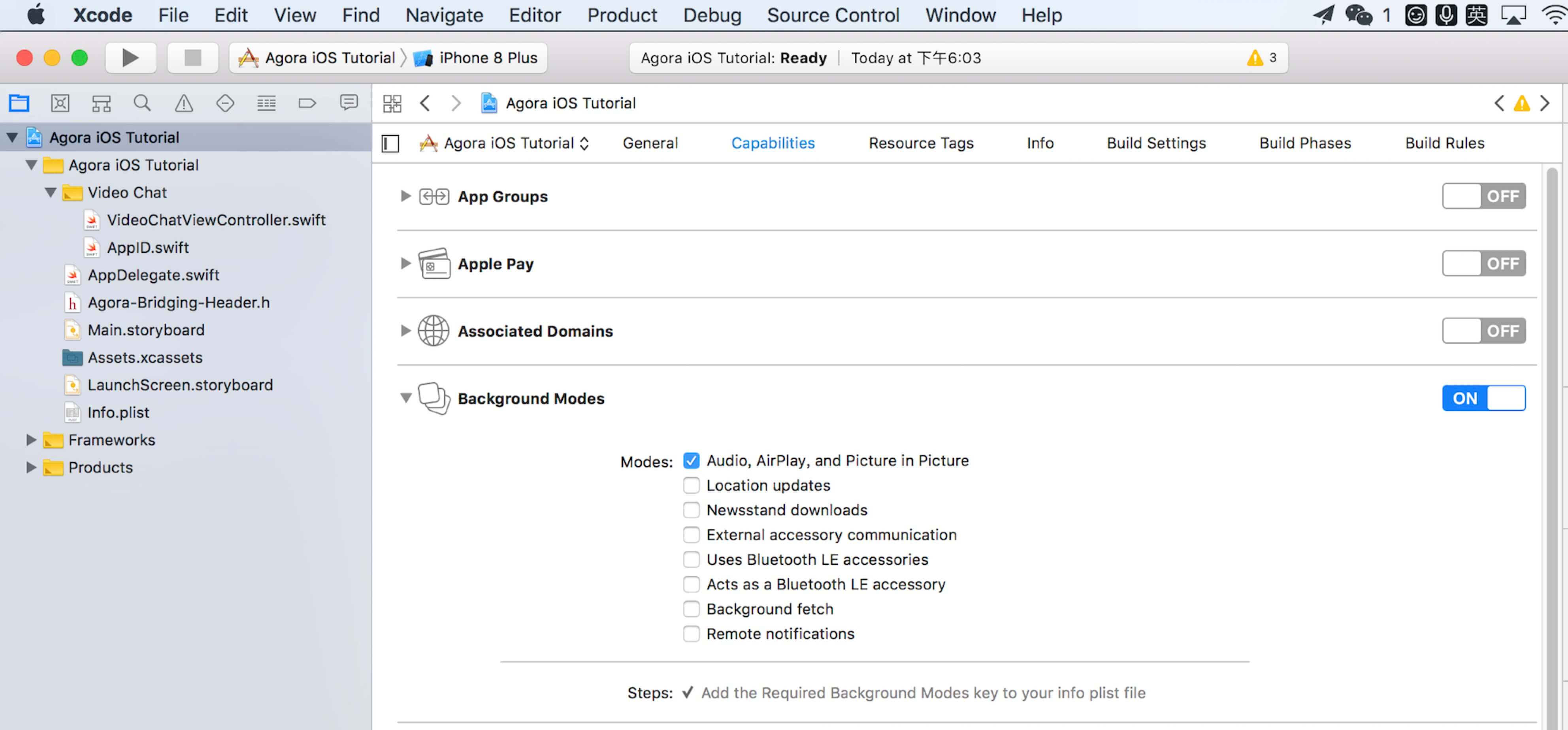Select Main.storyboard file

point(186,330)
